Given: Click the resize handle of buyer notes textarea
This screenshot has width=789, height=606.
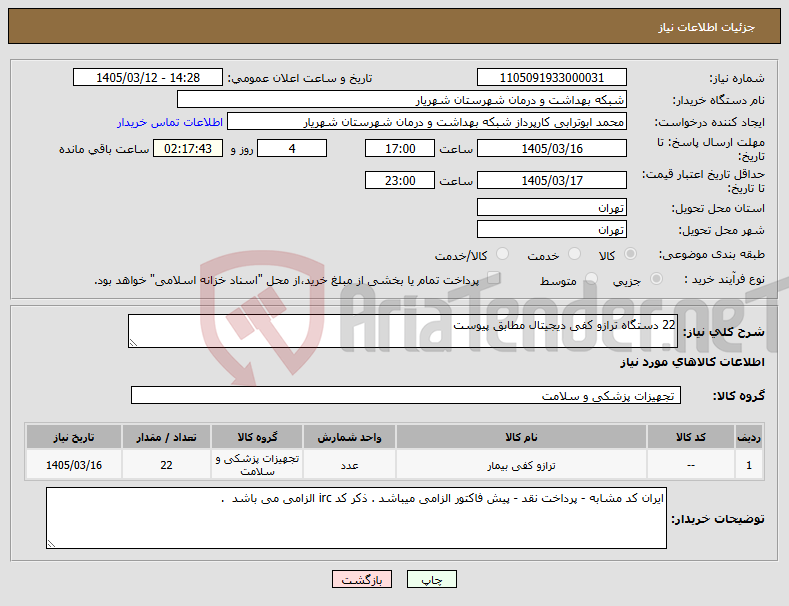Looking at the screenshot, I should click(x=51, y=544).
